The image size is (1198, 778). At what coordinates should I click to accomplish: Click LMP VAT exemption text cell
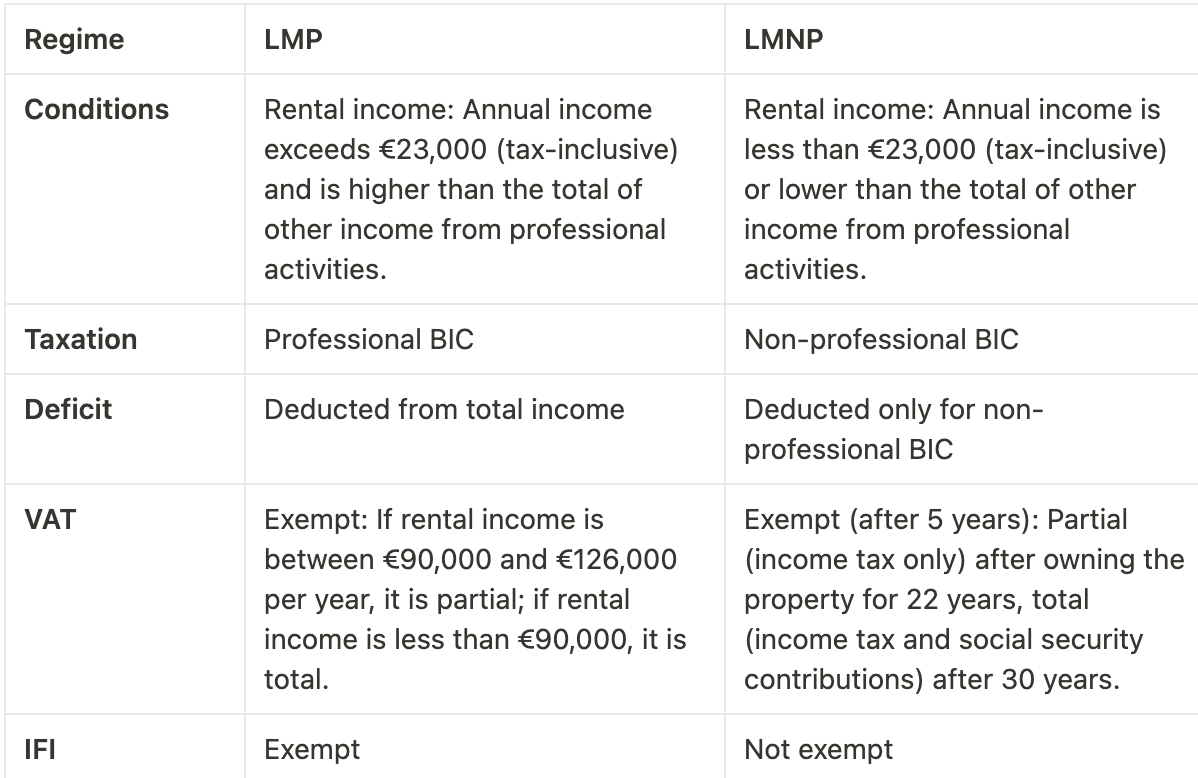pos(484,599)
